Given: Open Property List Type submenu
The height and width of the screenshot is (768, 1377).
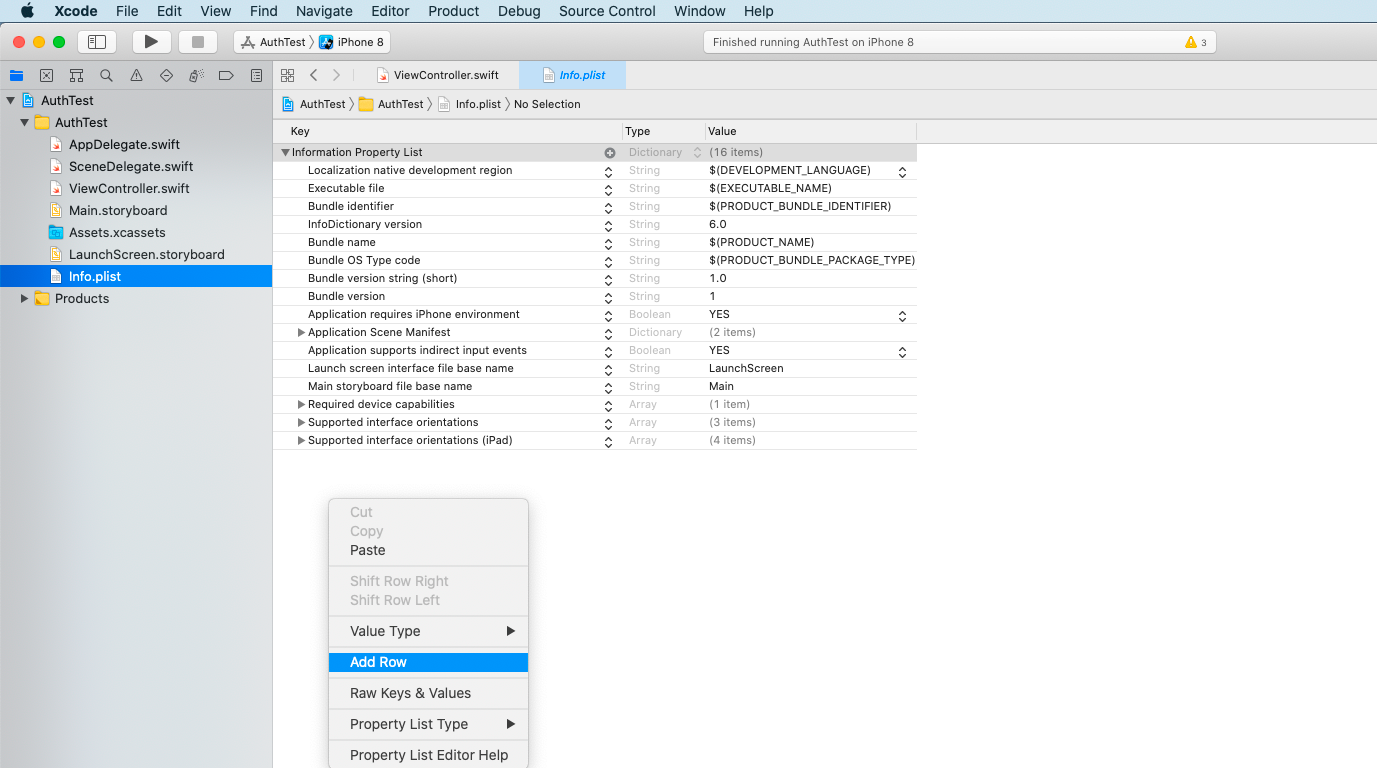Looking at the screenshot, I should 428,724.
